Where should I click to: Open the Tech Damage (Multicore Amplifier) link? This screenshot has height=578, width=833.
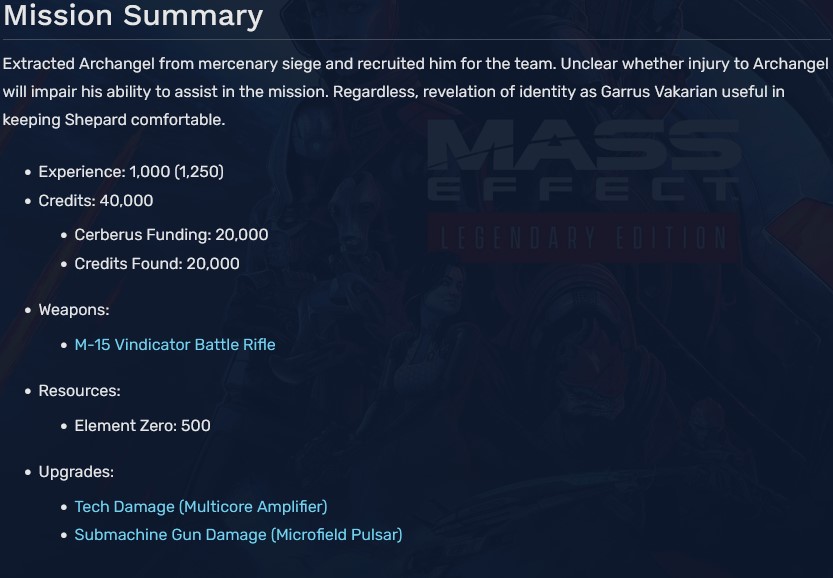click(x=201, y=507)
